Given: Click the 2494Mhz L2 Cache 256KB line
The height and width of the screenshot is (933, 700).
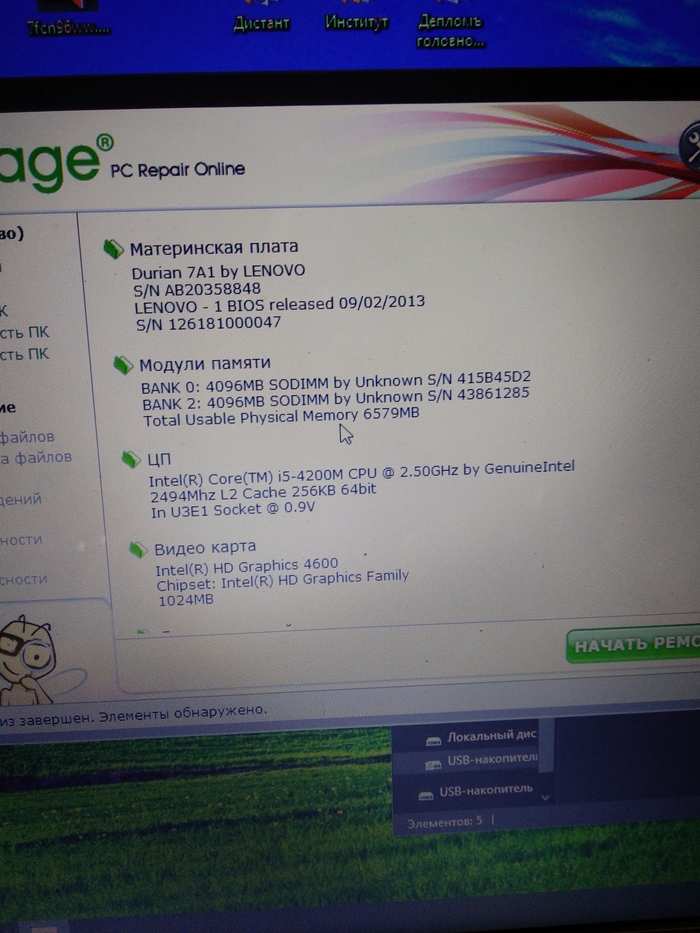Looking at the screenshot, I should [263, 493].
